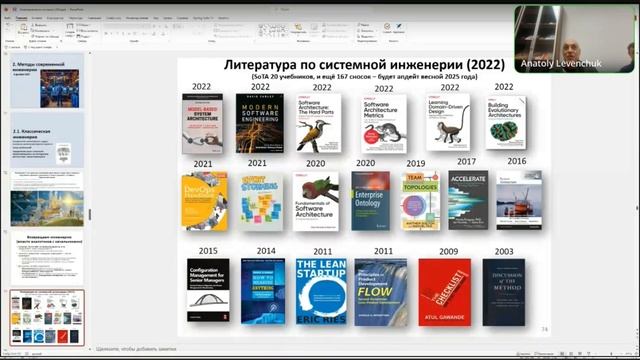640x360 pixels.
Task: Select 'Software Architecture: The Hard Parts' cover
Action: pyautogui.click(x=318, y=123)
